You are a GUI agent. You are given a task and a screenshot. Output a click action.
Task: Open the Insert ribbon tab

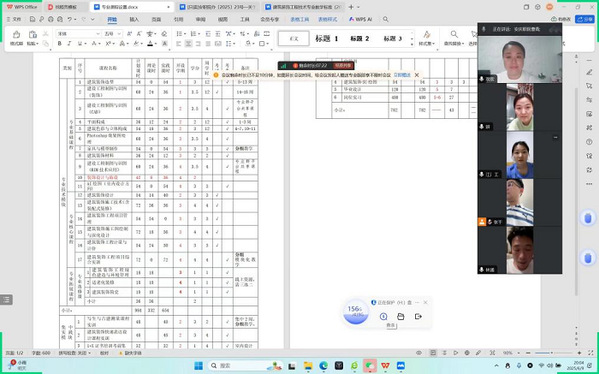coord(134,19)
